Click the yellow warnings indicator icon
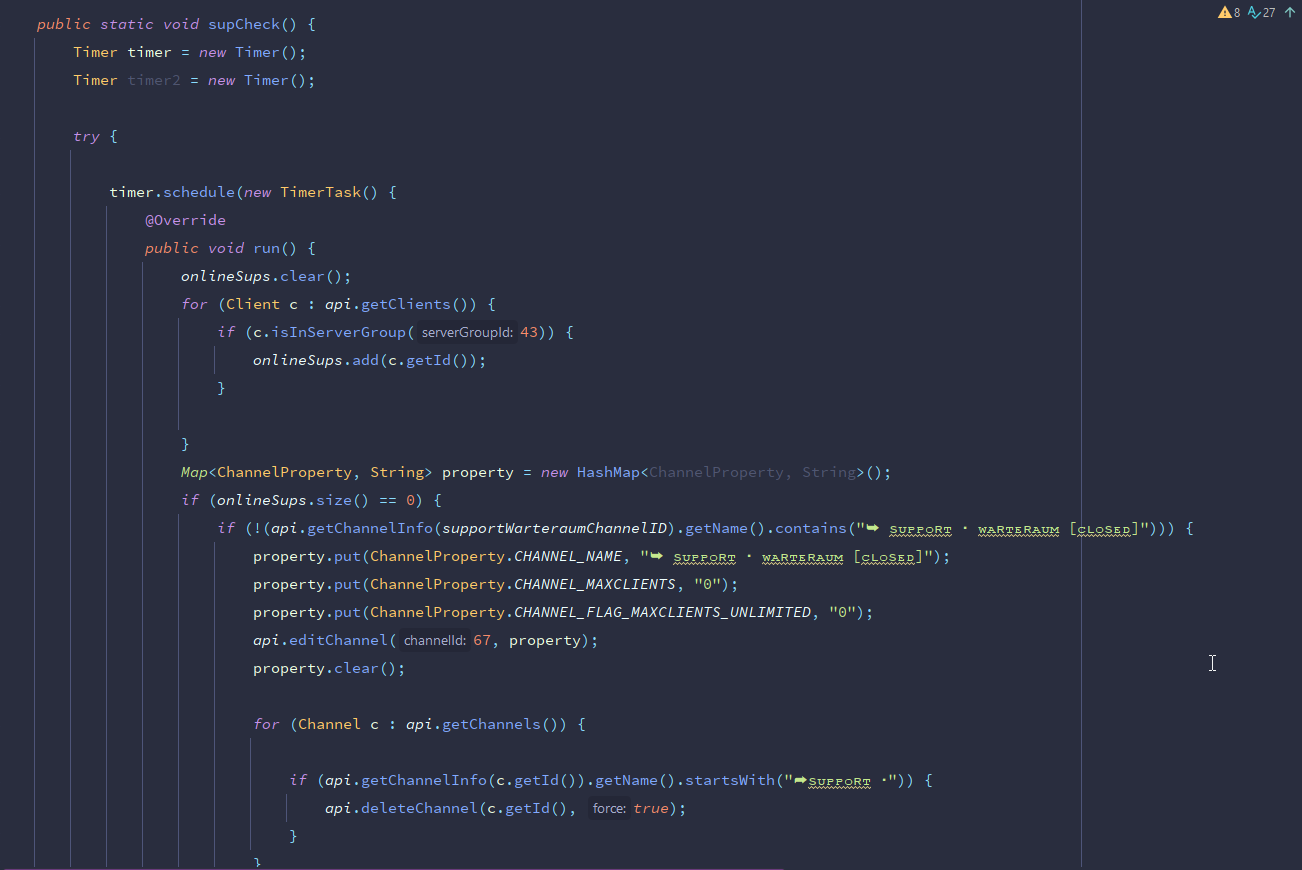Image resolution: width=1302 pixels, height=870 pixels. pyautogui.click(x=1224, y=13)
